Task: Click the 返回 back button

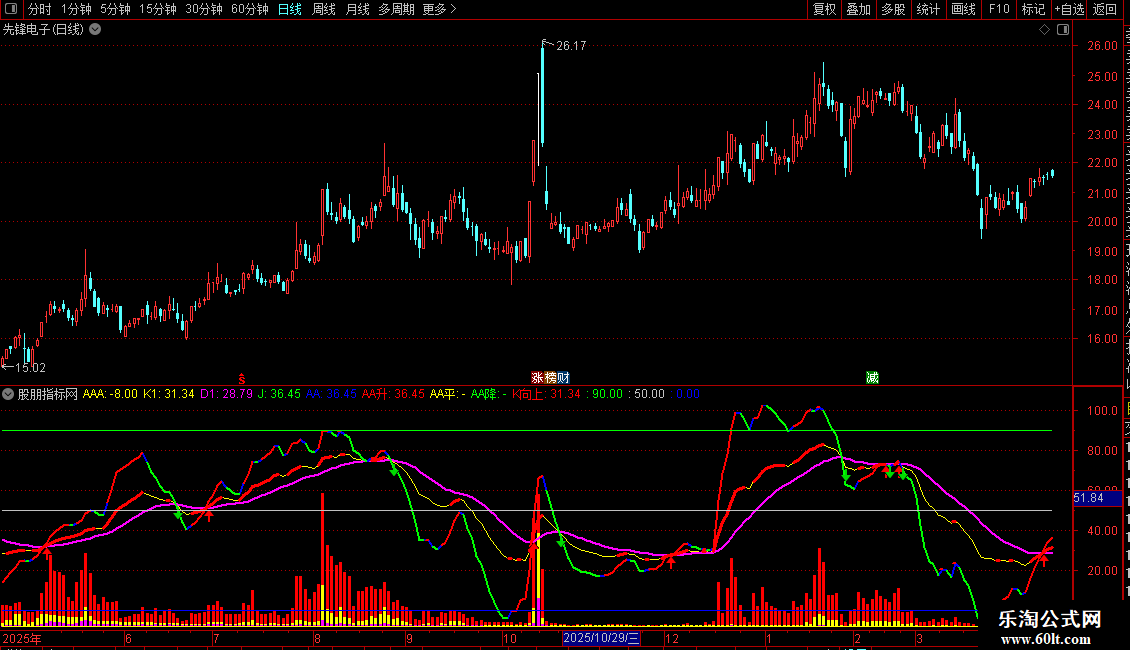Action: point(1105,9)
